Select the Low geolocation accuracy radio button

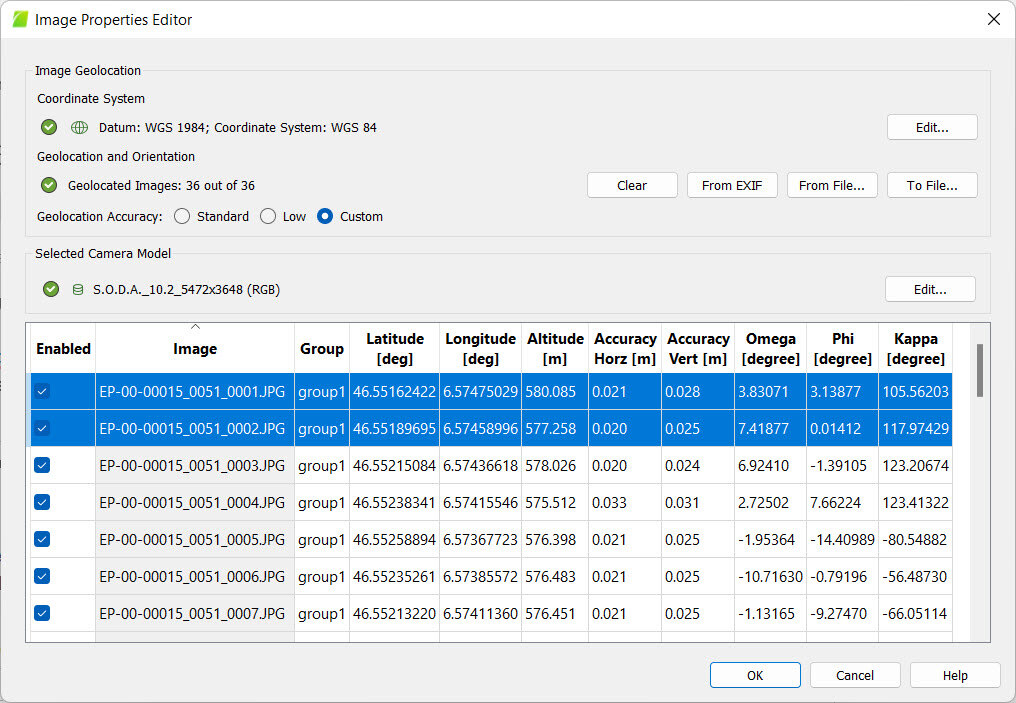coord(267,216)
